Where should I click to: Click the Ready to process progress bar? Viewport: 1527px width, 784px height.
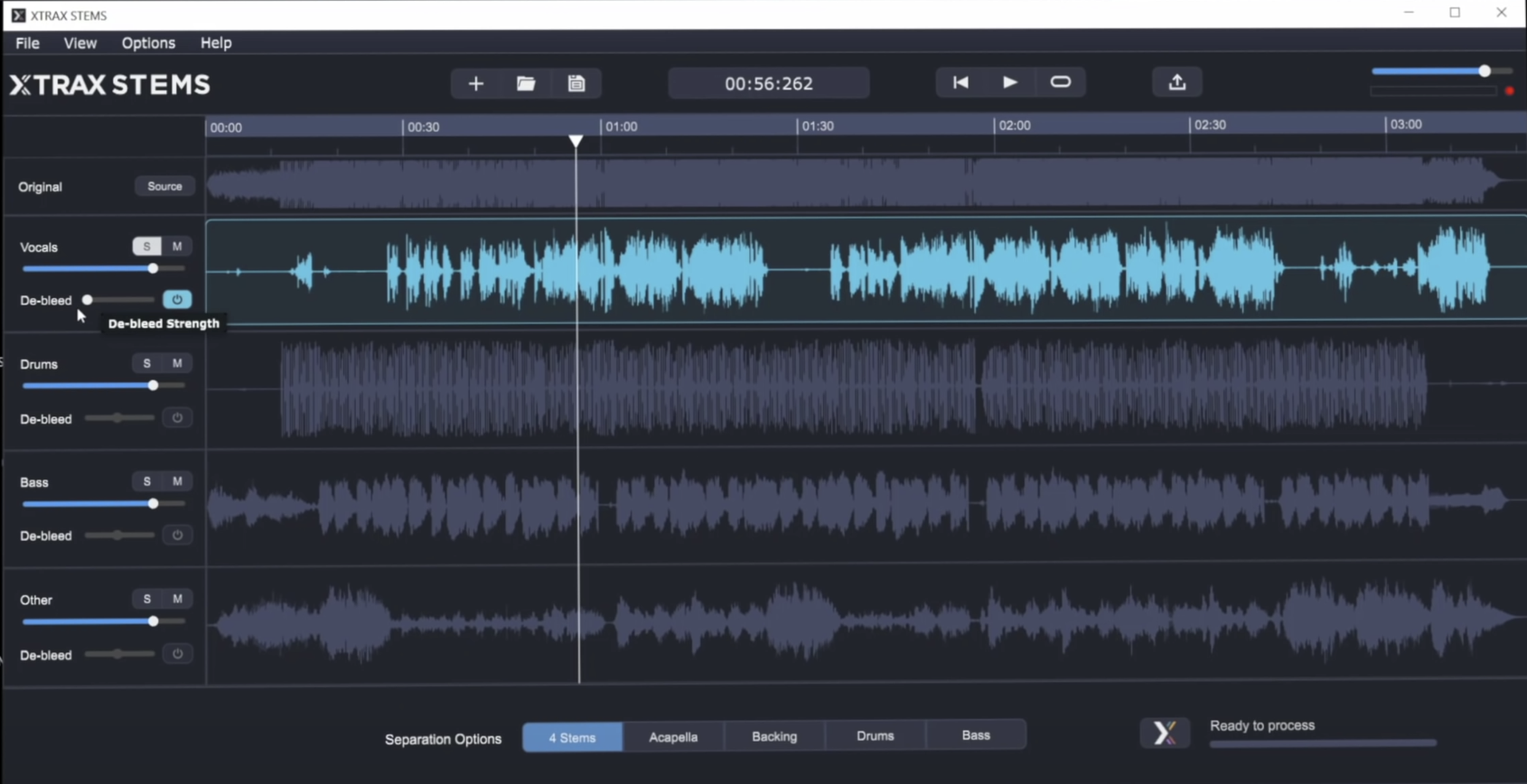[1323, 743]
